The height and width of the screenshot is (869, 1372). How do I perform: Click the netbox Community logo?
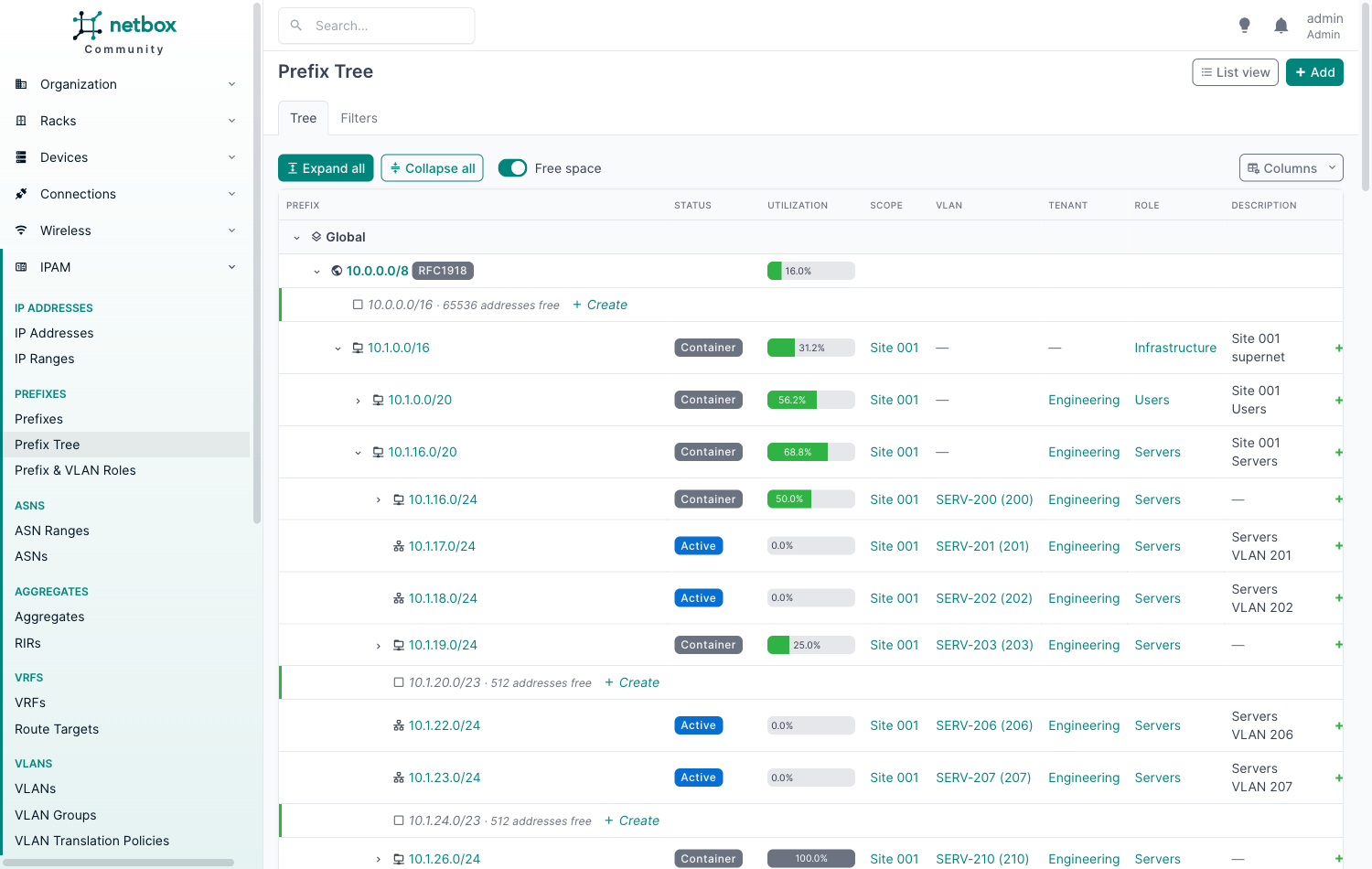click(124, 33)
